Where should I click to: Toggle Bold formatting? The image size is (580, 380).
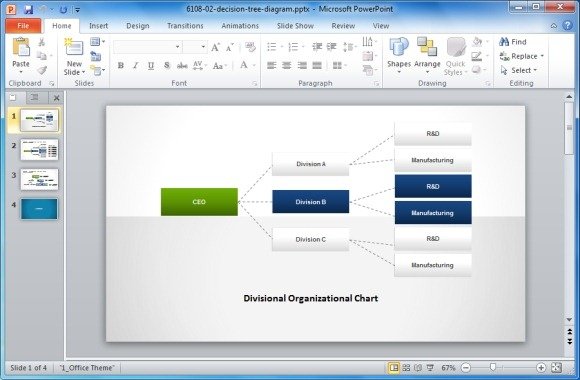click(x=120, y=65)
